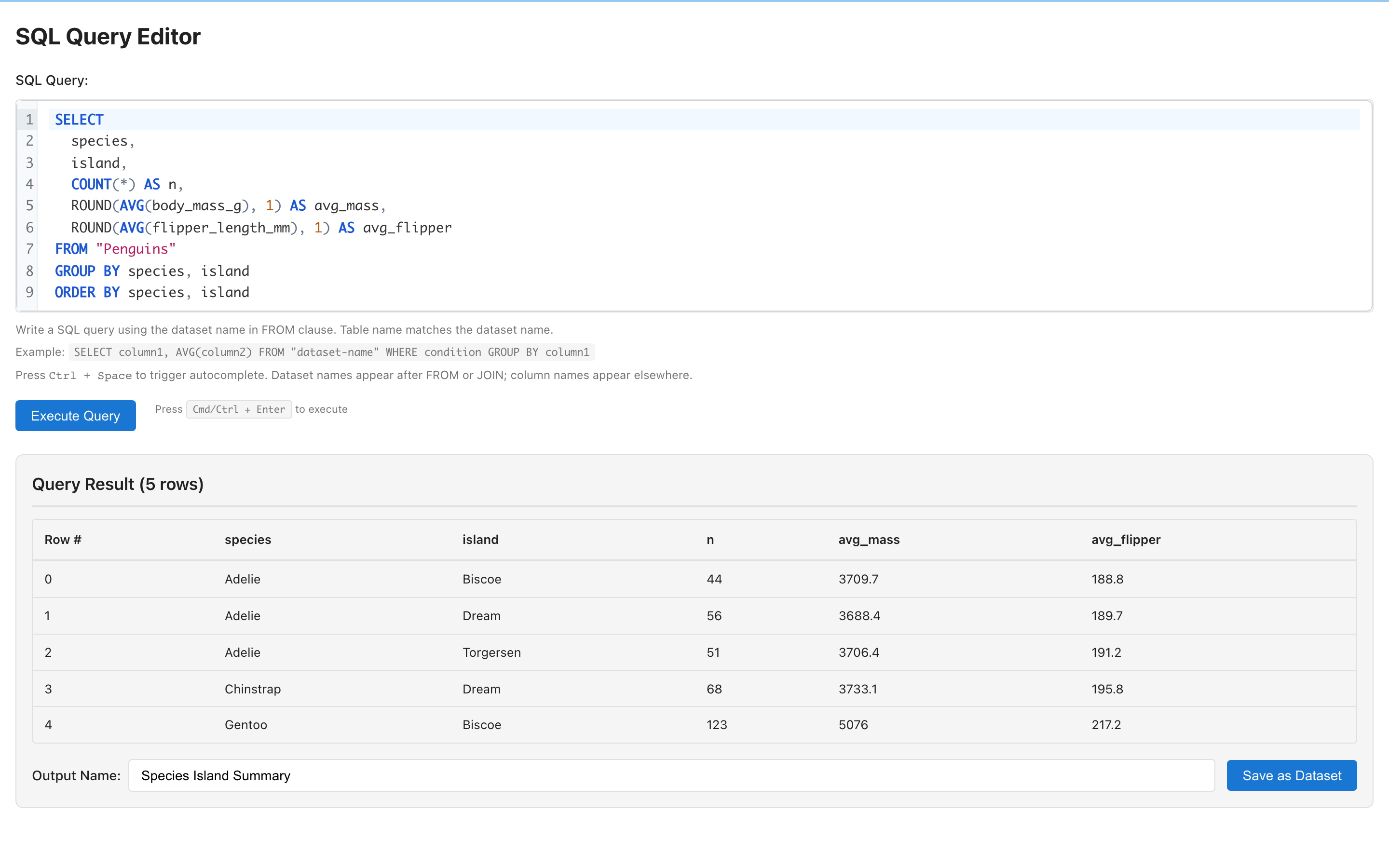Click the Execute Query button

75,416
